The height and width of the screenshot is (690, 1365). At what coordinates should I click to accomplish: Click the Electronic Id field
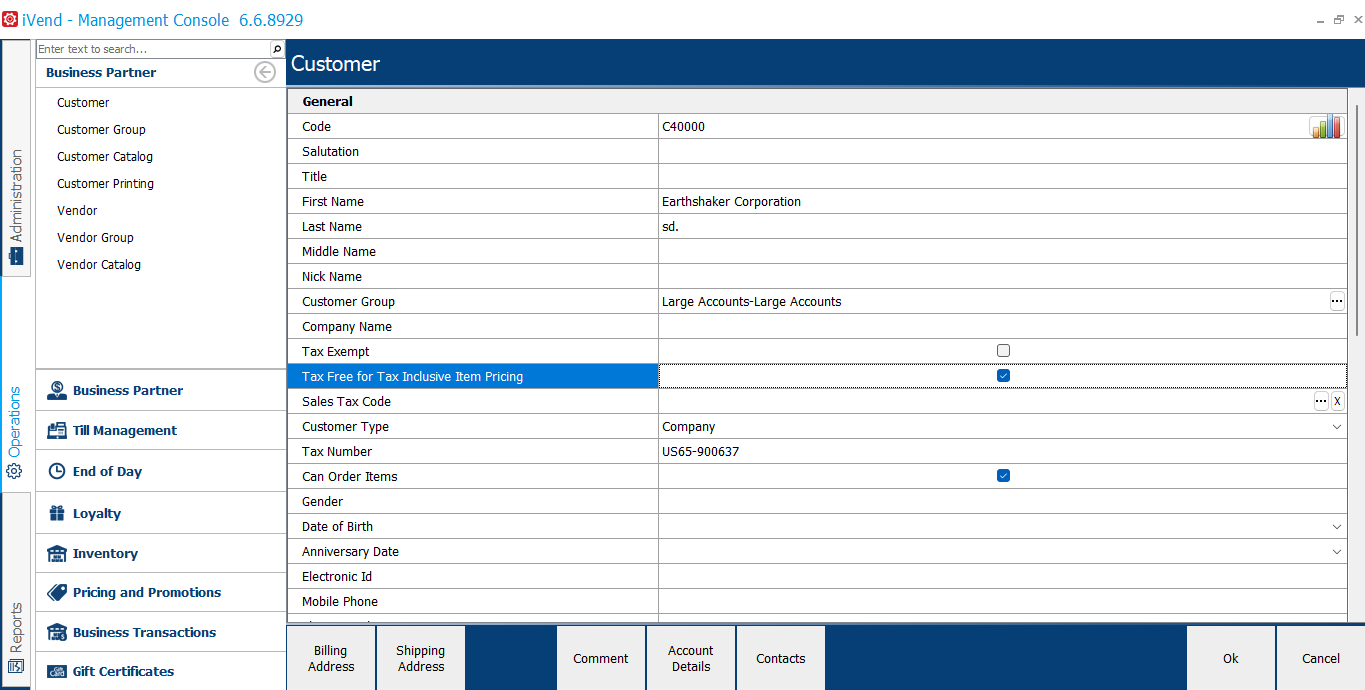point(1002,576)
